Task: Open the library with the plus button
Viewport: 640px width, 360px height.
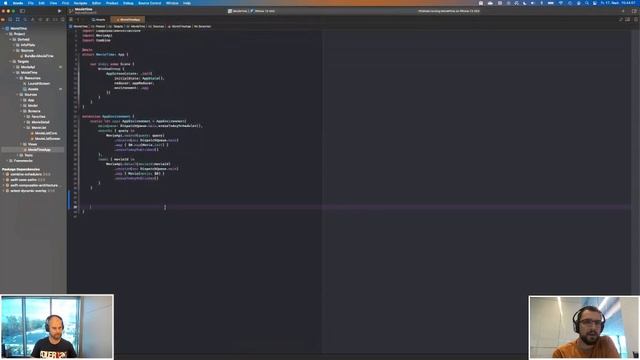Action: [x=623, y=11]
